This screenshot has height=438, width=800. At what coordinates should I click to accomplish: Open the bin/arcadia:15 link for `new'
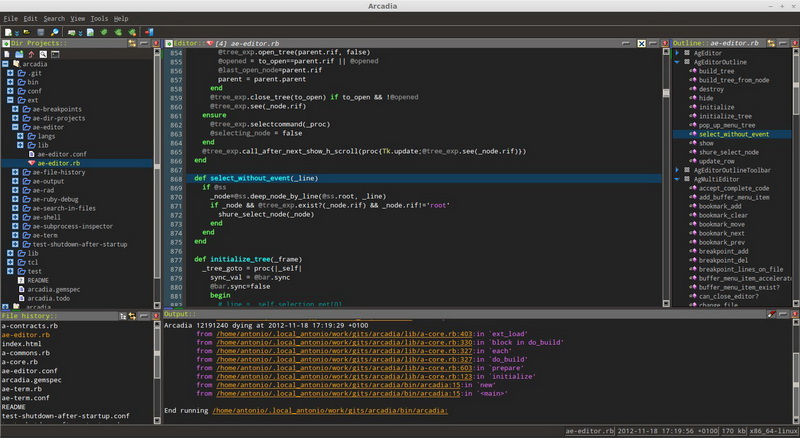point(338,385)
